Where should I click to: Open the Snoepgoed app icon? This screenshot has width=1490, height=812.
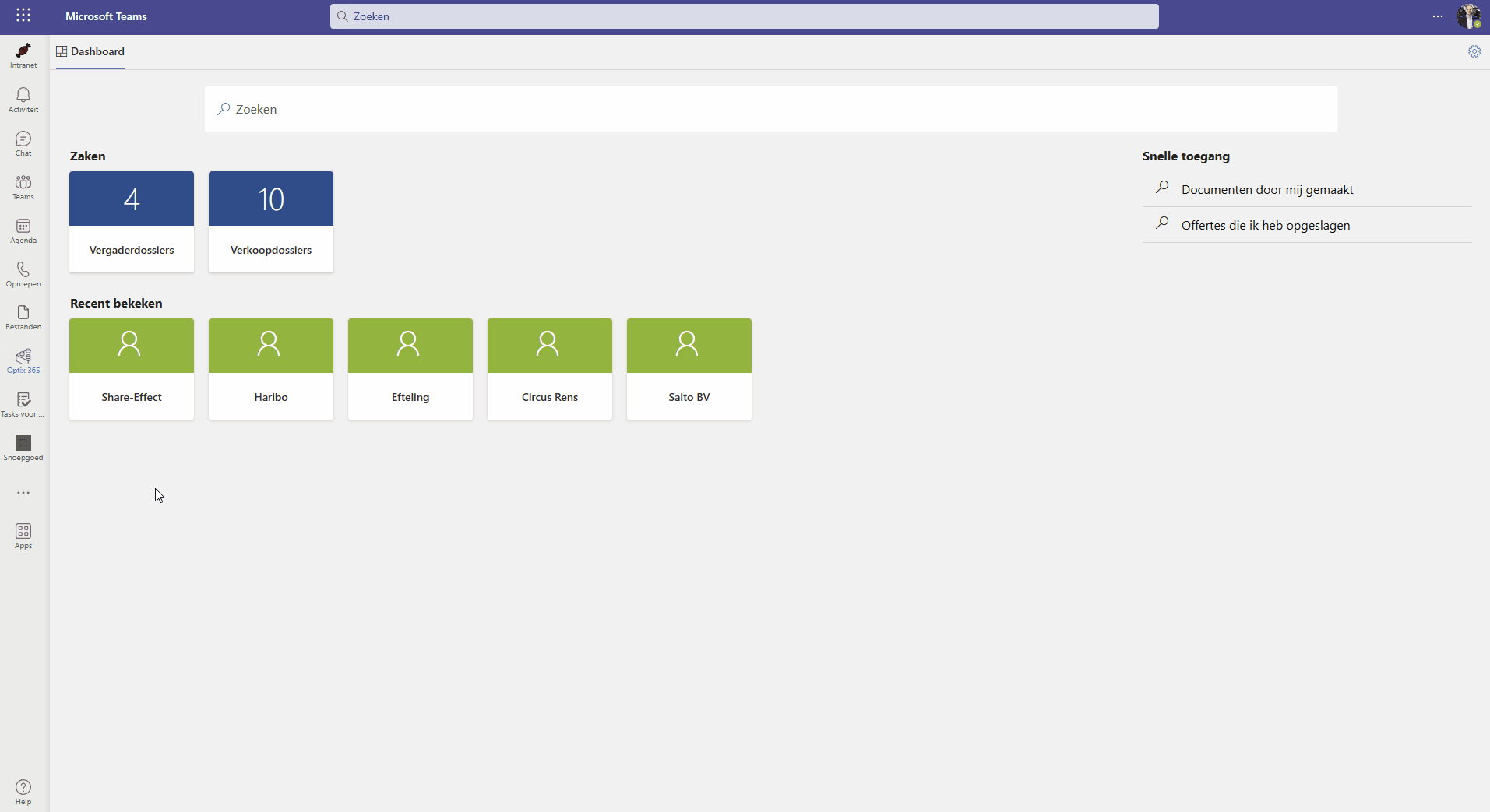pyautogui.click(x=23, y=448)
